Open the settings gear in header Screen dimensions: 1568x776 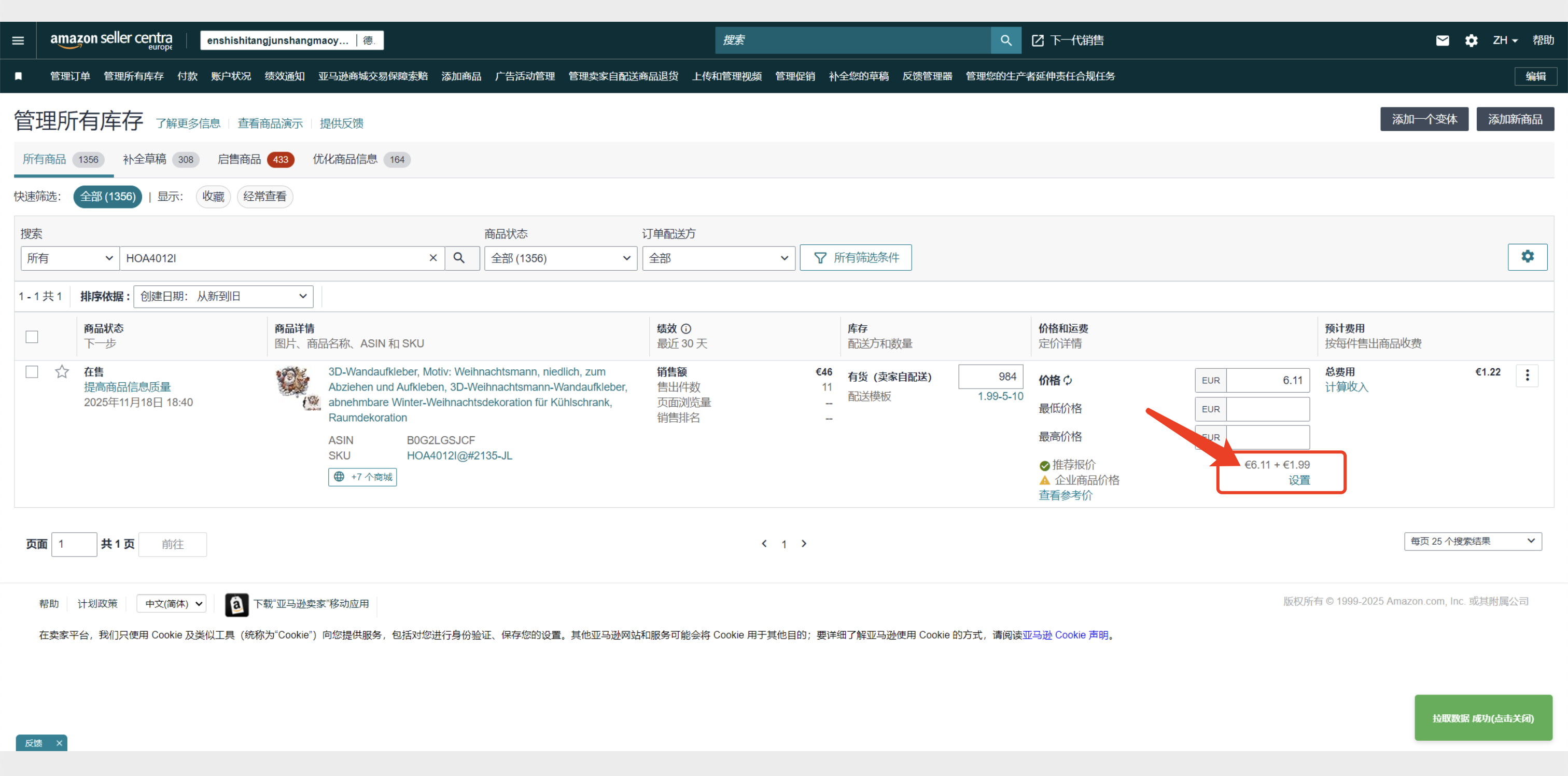tap(1471, 40)
